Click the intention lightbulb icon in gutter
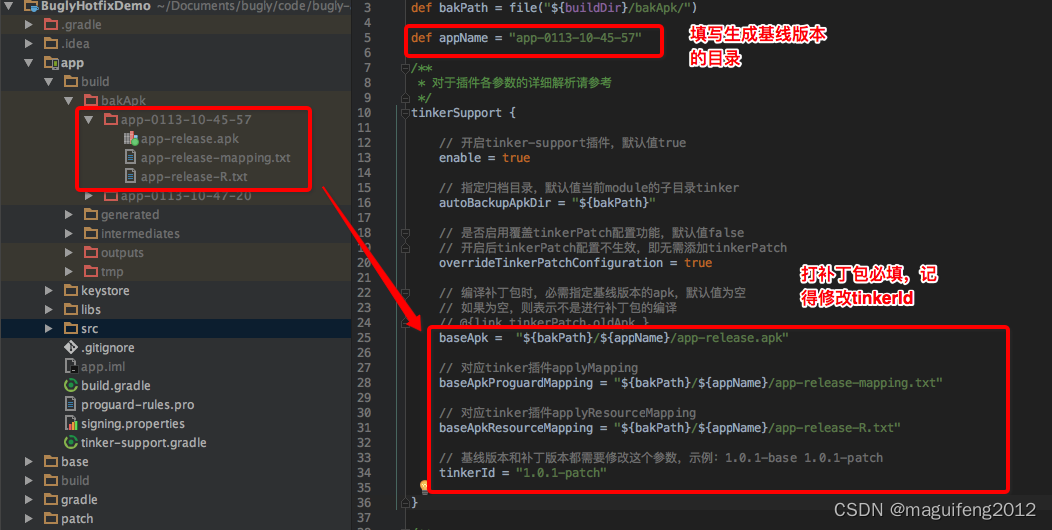The width and height of the screenshot is (1052, 530). coord(424,487)
